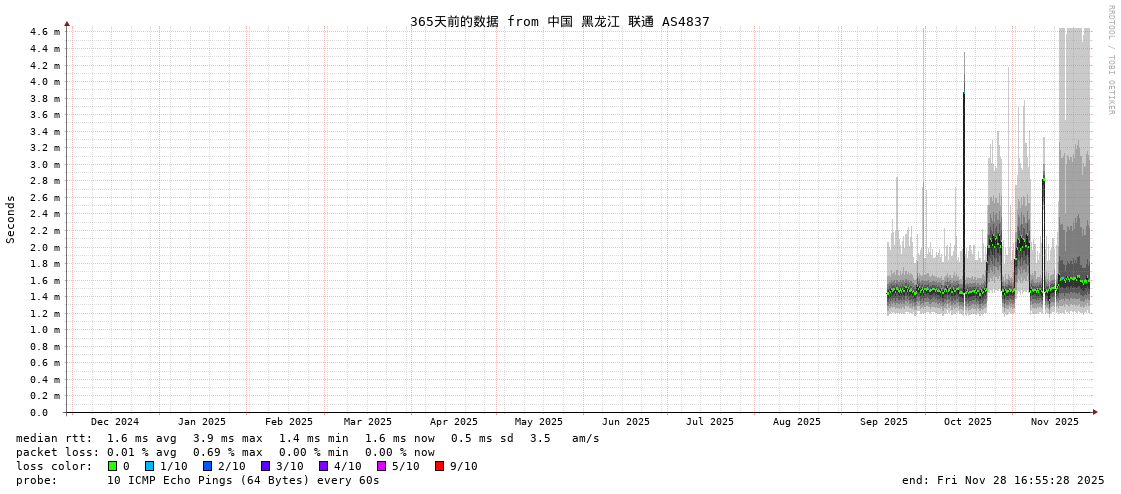Viewport: 1121px width, 494px height.
Task: Click the median rtt statistics line
Action: click(307, 438)
